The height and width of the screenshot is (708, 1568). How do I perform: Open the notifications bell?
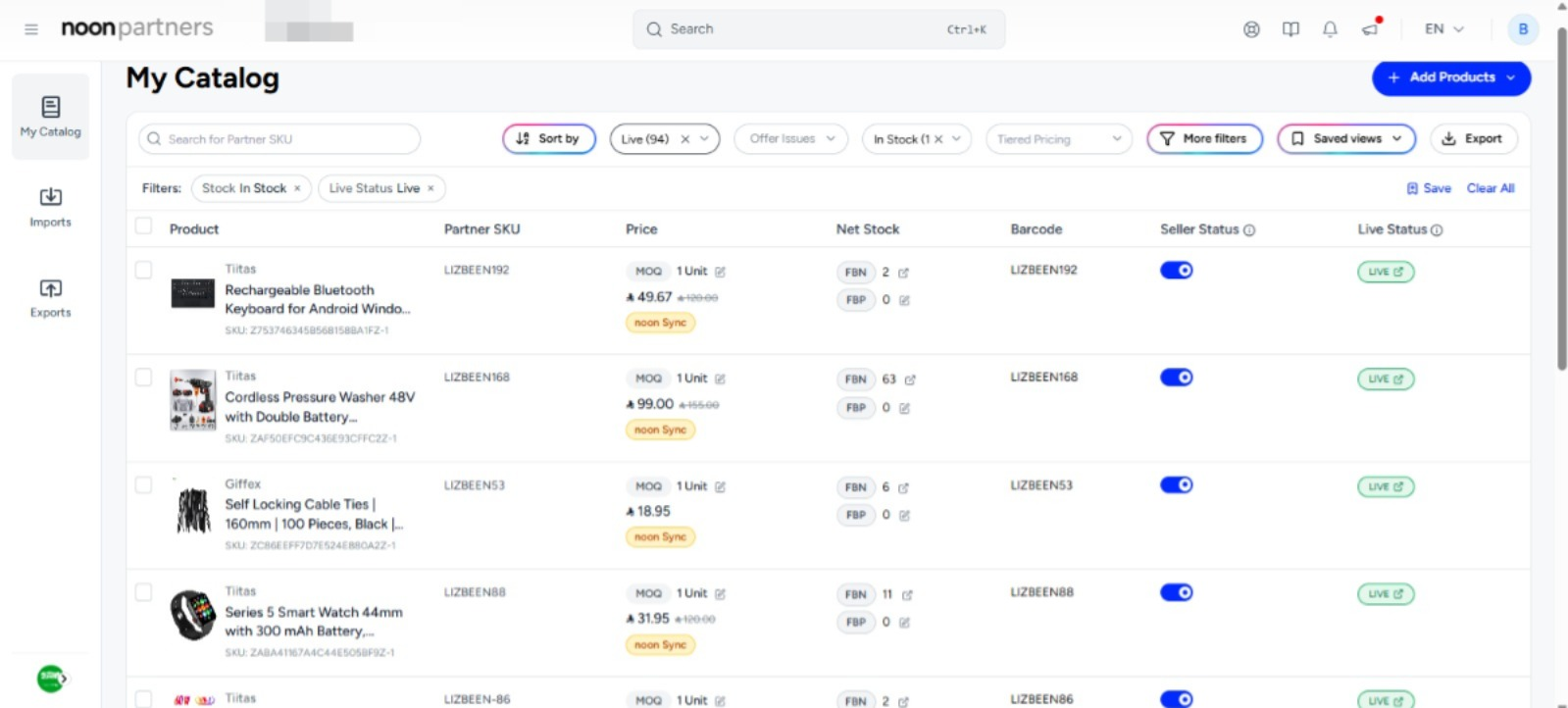1330,29
